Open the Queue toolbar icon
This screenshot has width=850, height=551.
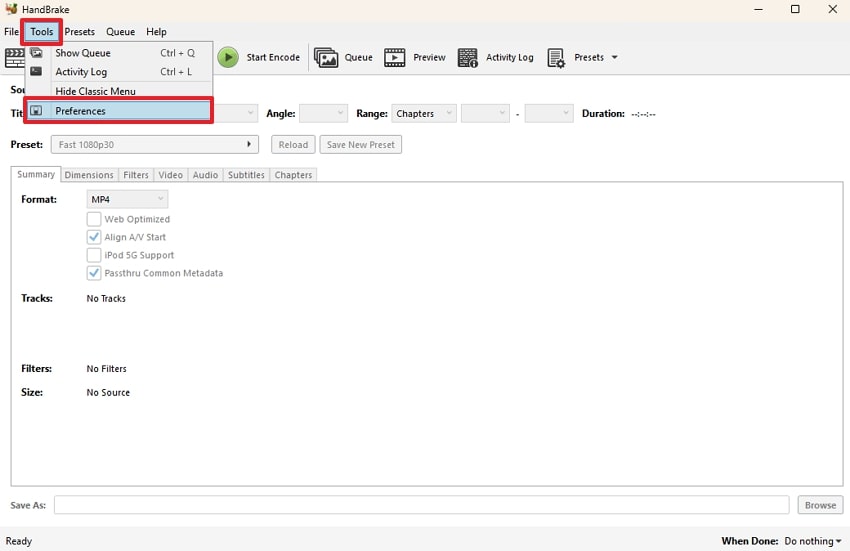point(326,57)
